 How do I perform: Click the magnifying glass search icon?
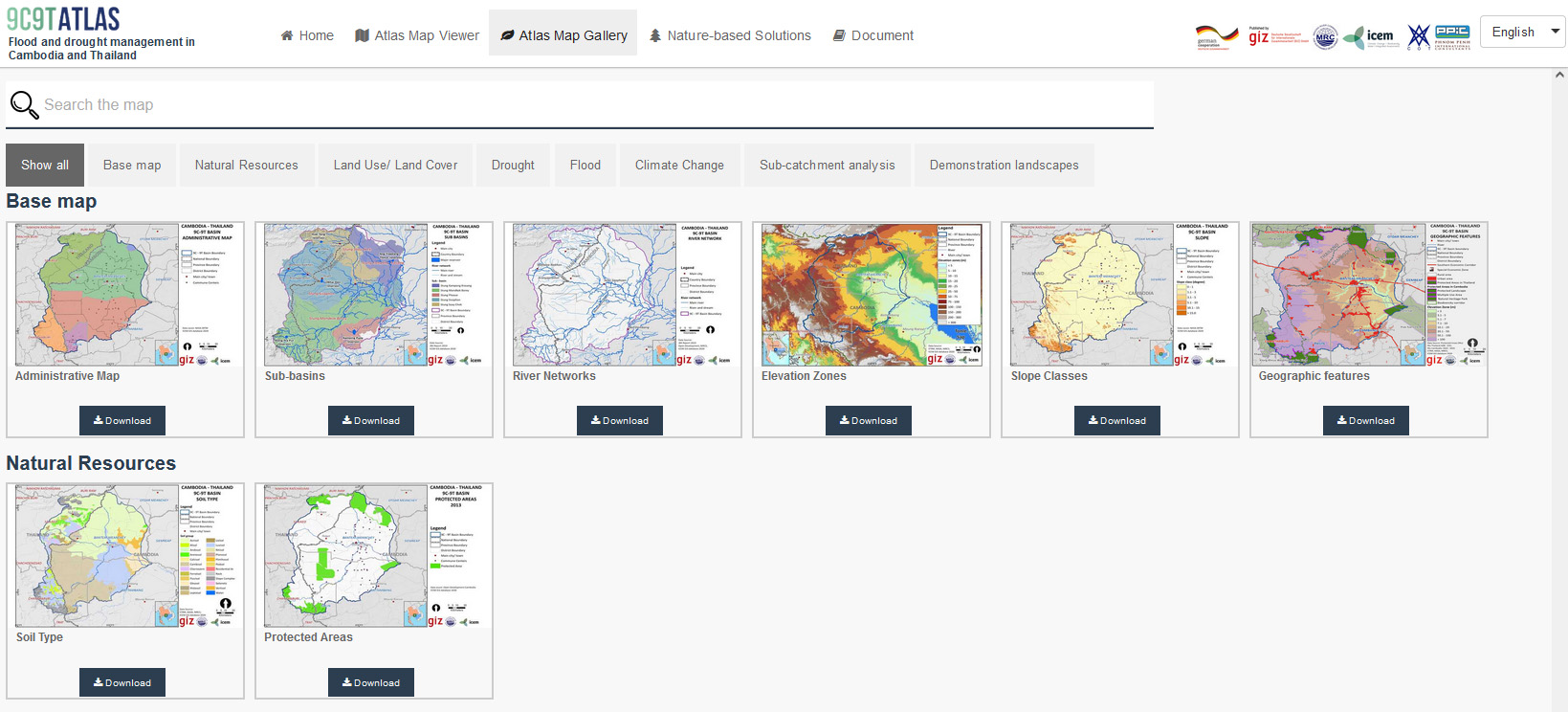(24, 104)
